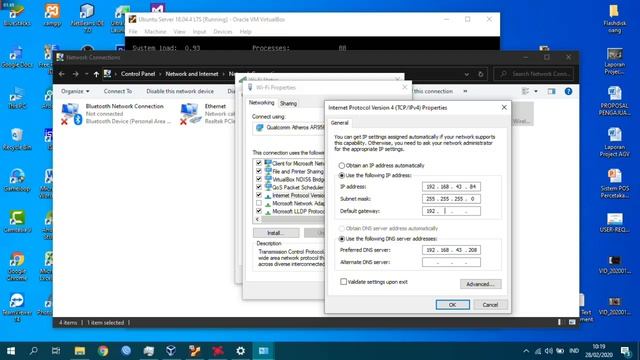Click the Subnet mask input field
The width and height of the screenshot is (640, 360).
pyautogui.click(x=451, y=199)
